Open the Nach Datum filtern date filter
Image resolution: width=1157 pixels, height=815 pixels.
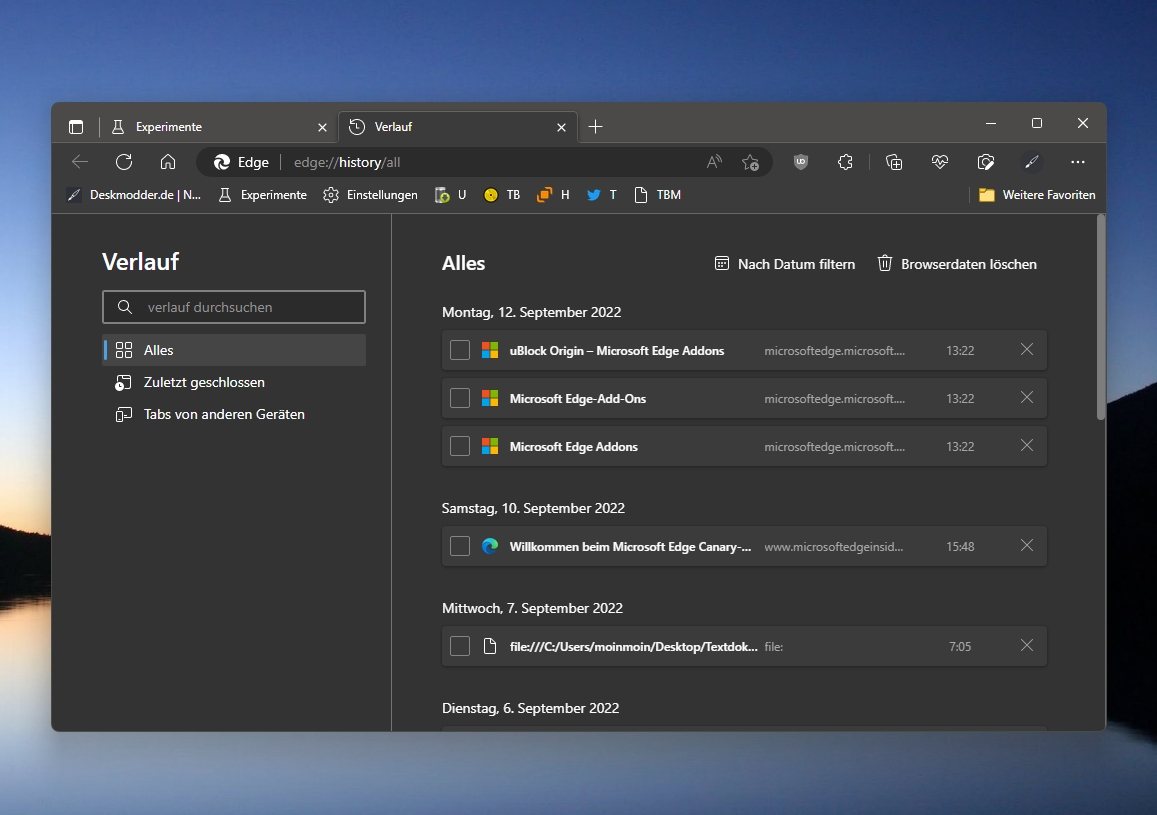tap(785, 264)
